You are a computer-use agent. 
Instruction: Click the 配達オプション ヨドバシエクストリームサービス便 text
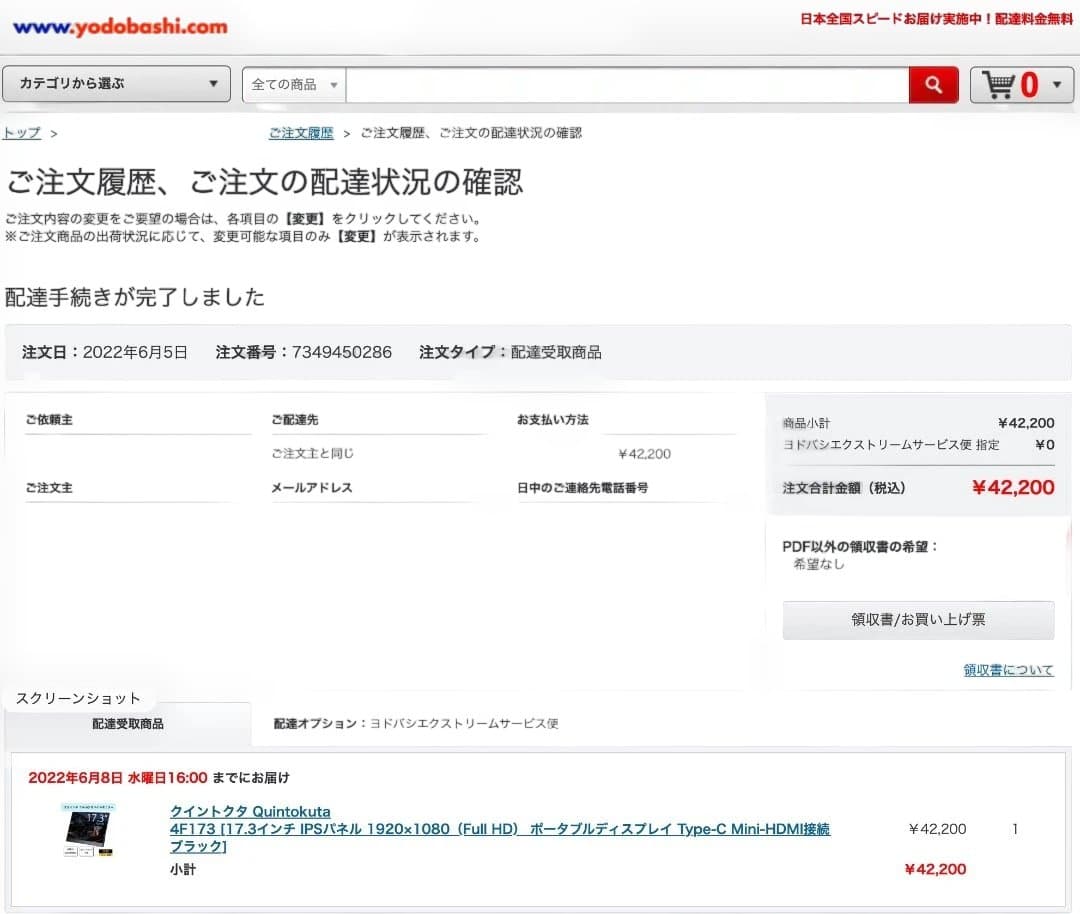[x=416, y=723]
